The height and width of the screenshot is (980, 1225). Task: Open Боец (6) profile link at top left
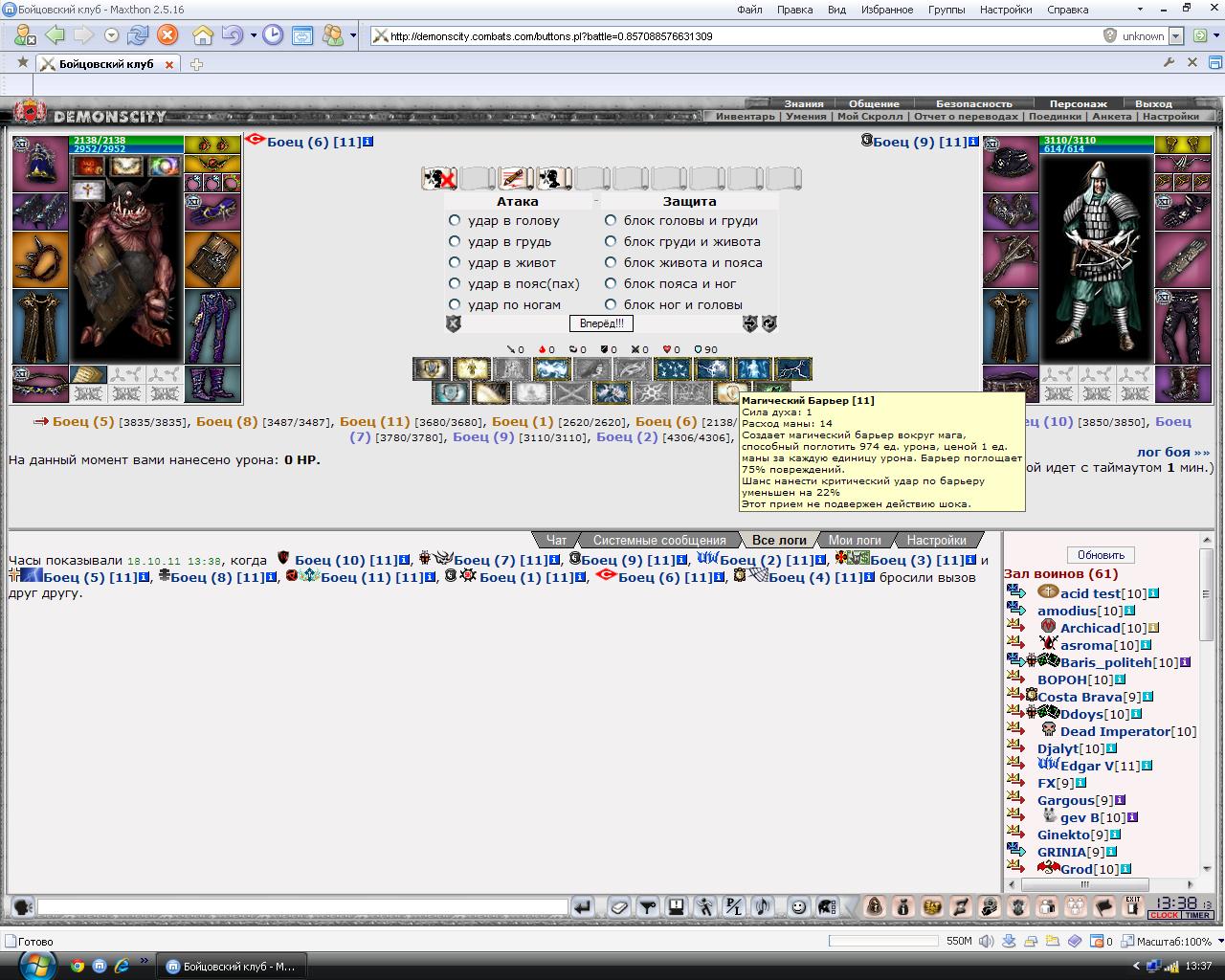(314, 142)
